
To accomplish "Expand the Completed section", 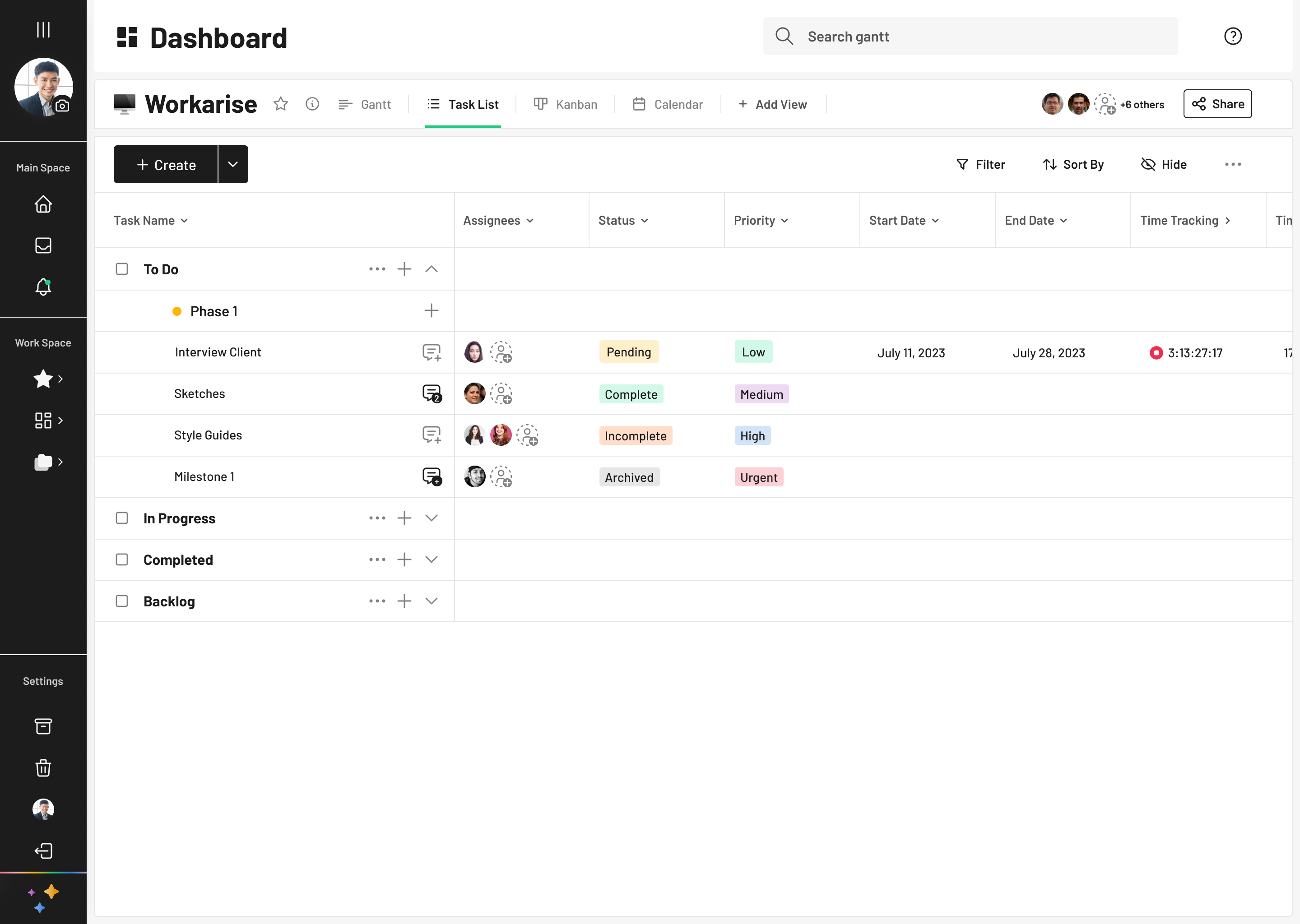I will point(432,559).
